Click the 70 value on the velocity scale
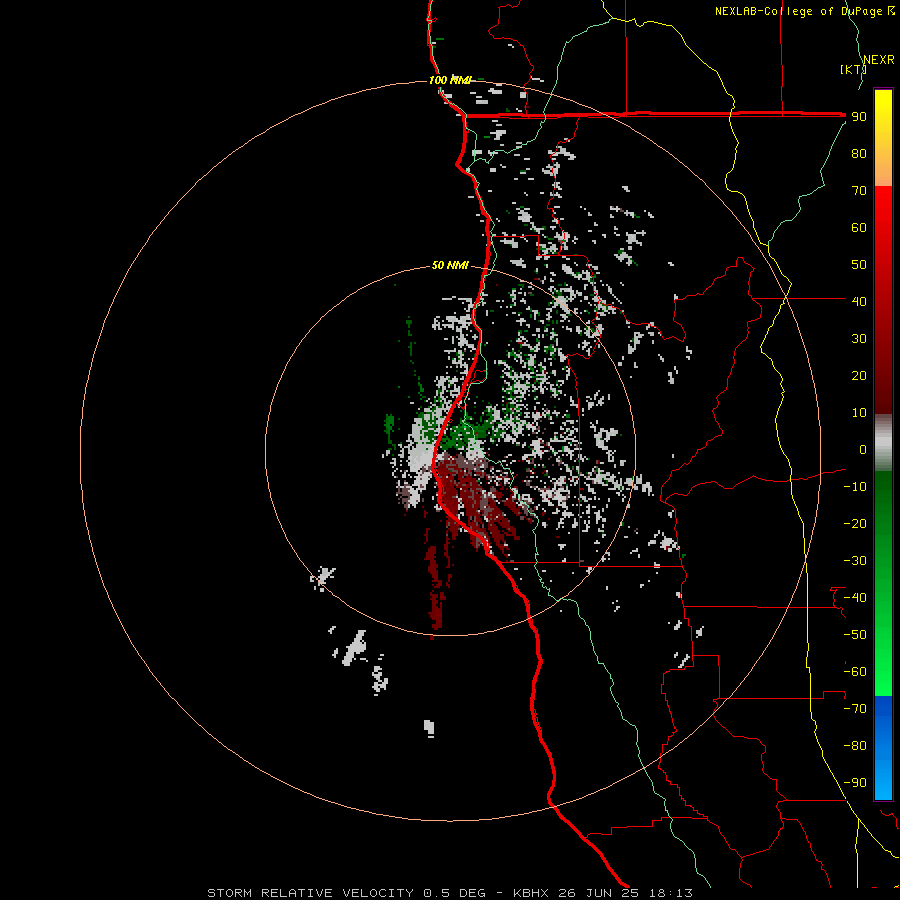The image size is (900, 900). pos(859,191)
